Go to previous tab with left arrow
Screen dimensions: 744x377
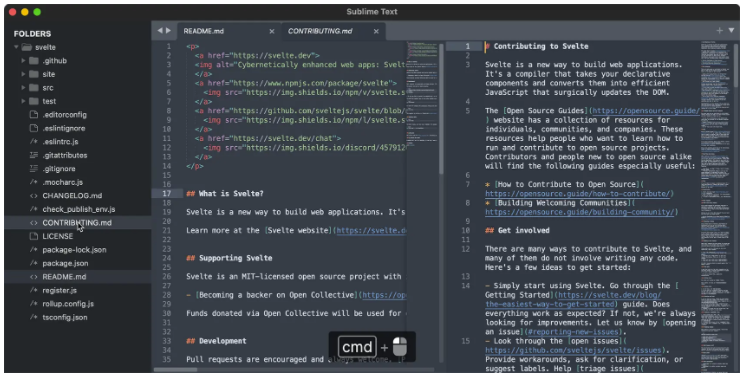click(x=160, y=31)
